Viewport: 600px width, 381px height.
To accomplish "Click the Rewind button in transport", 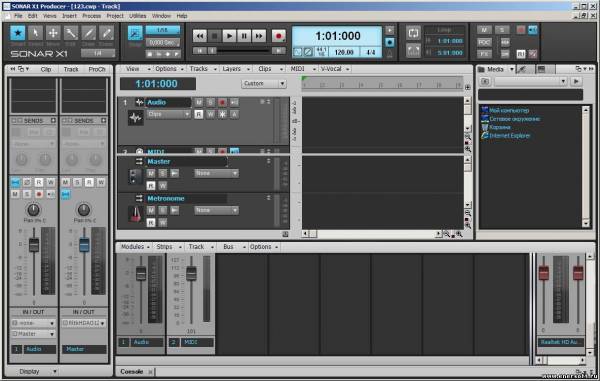I will tap(199, 36).
